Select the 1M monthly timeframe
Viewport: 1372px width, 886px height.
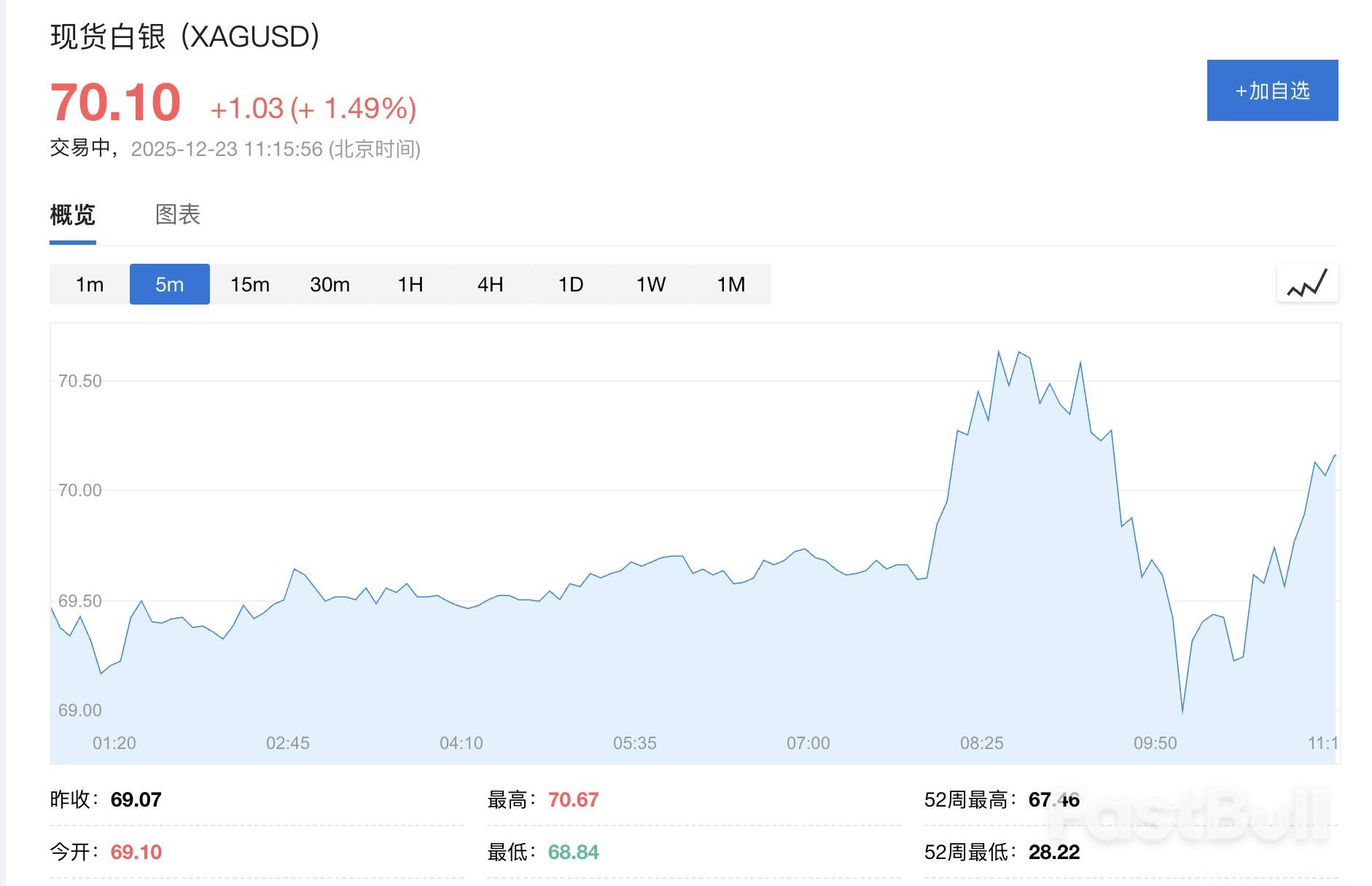pyautogui.click(x=731, y=284)
